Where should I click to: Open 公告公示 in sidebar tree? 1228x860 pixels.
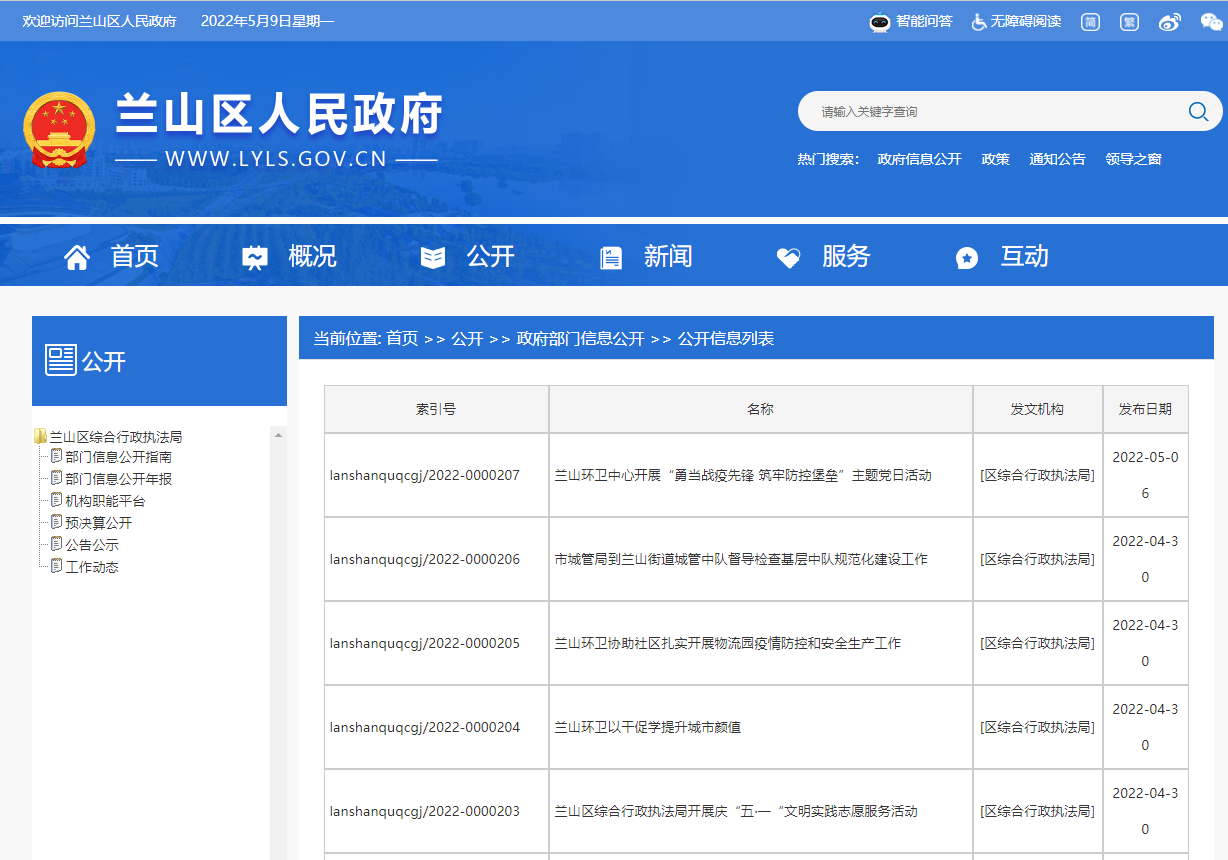pyautogui.click(x=92, y=545)
